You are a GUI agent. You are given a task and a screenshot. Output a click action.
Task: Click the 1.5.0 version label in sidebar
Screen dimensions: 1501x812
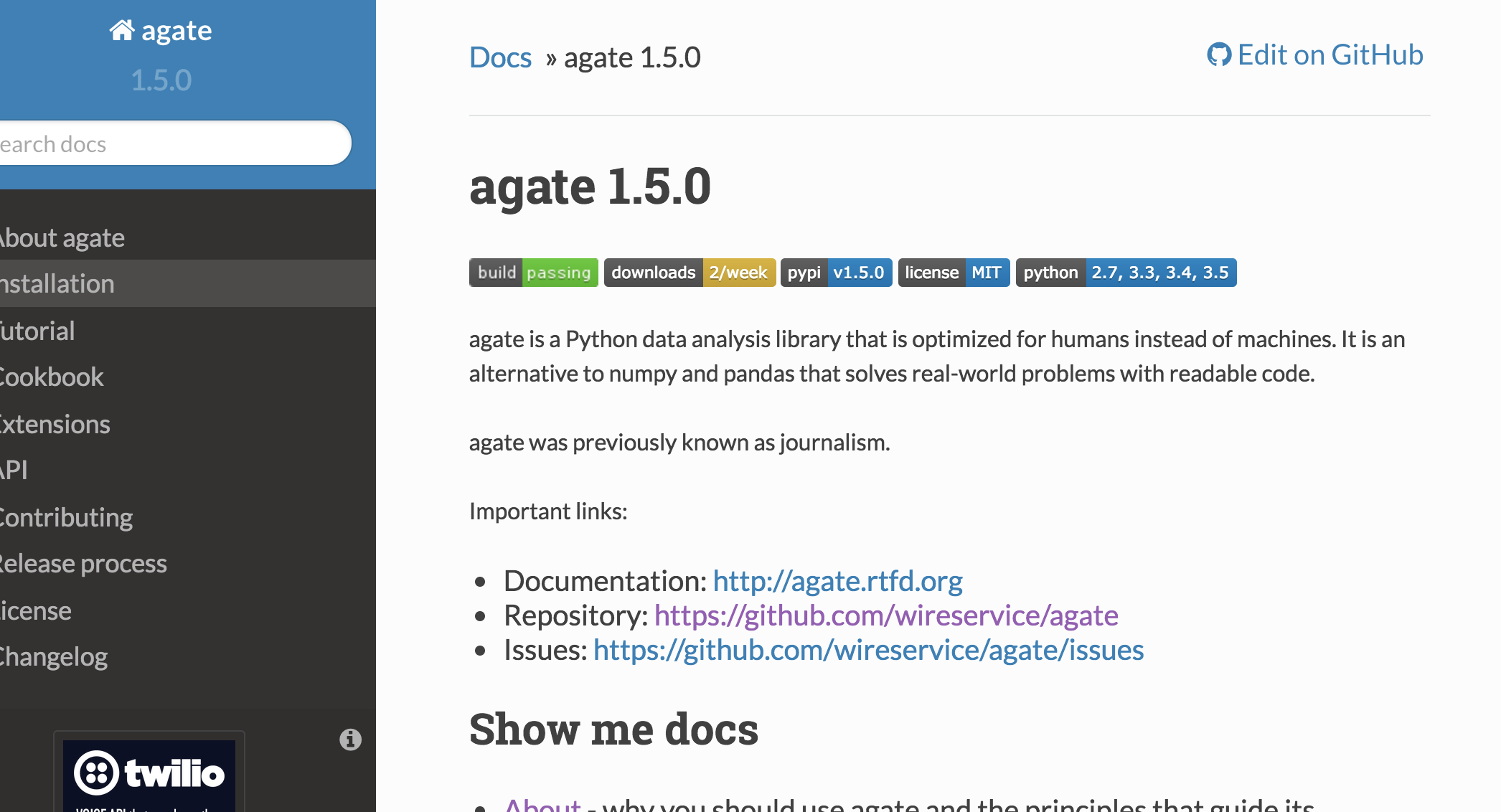pyautogui.click(x=161, y=80)
